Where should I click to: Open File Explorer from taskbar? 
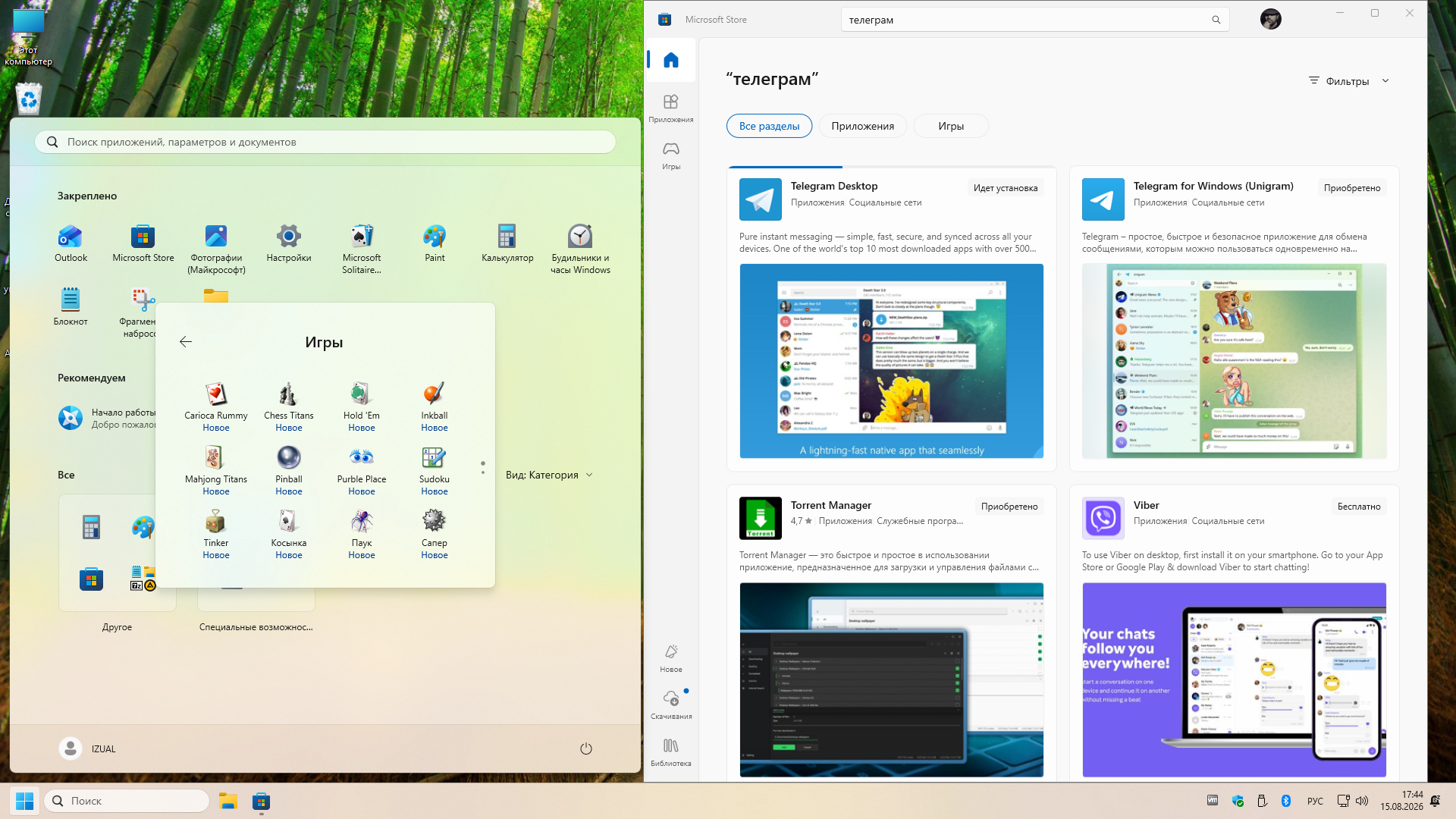pyautogui.click(x=228, y=801)
